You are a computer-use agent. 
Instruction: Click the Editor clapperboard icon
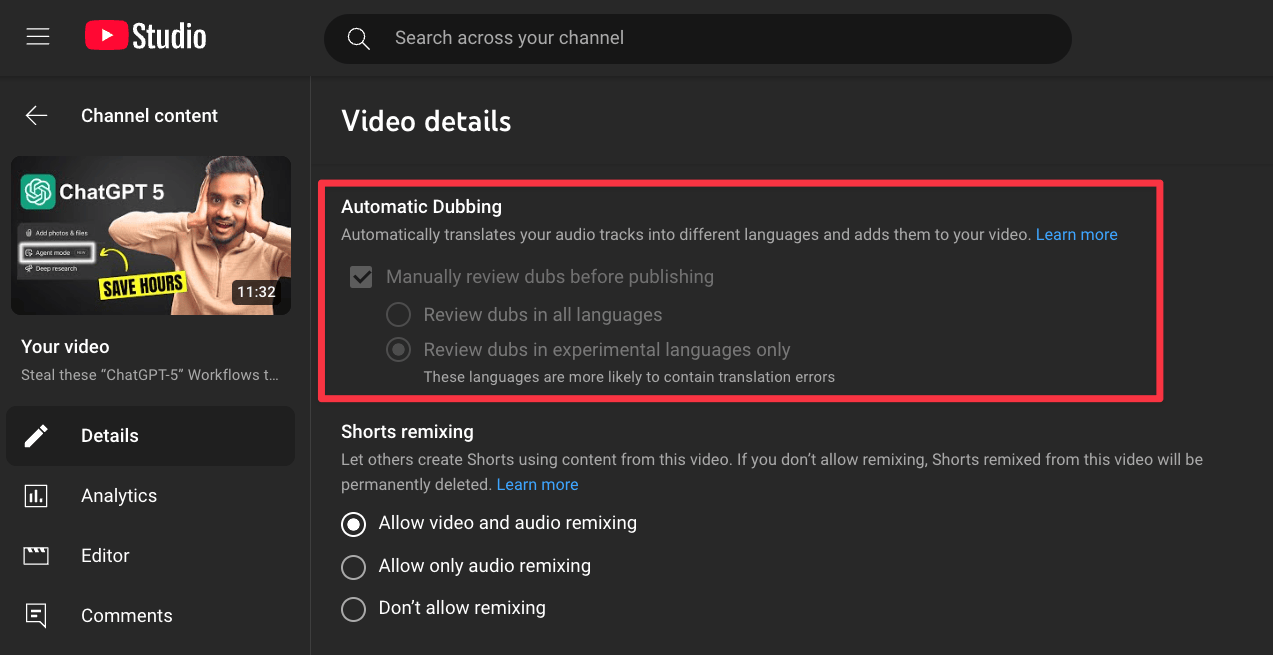(x=37, y=556)
